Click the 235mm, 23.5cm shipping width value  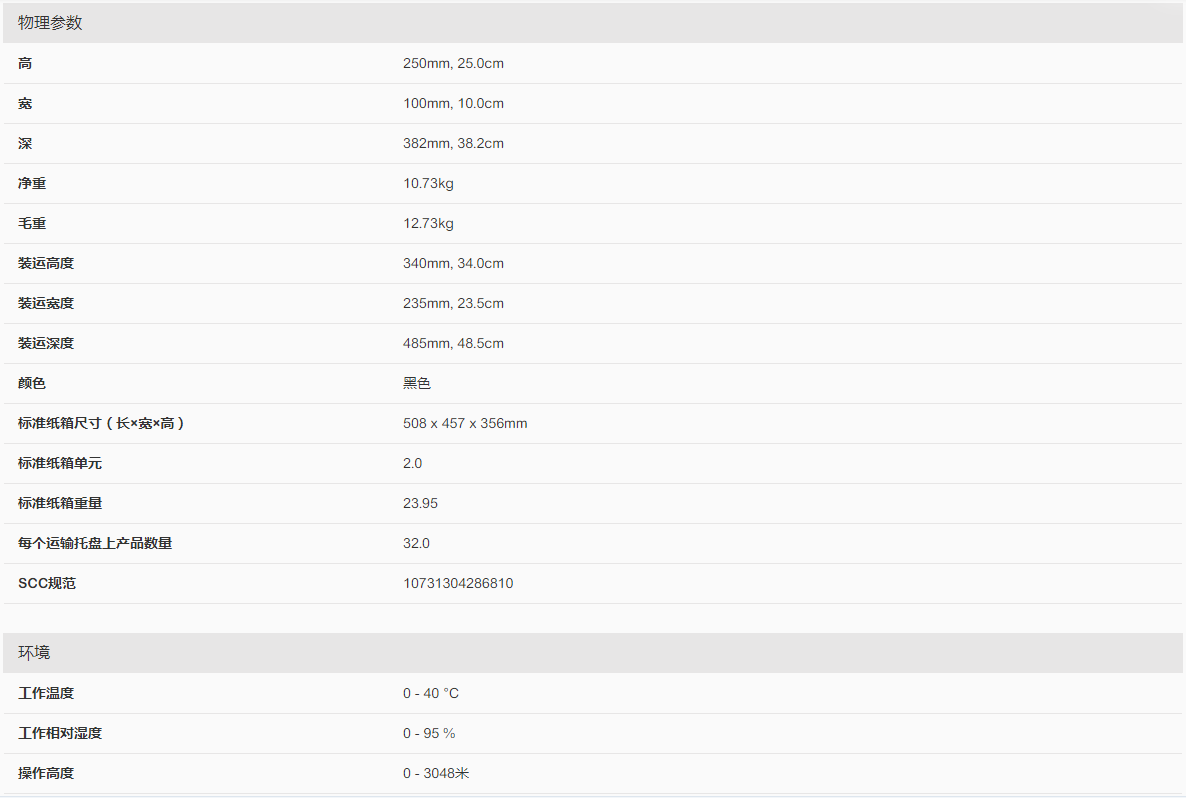coord(453,304)
